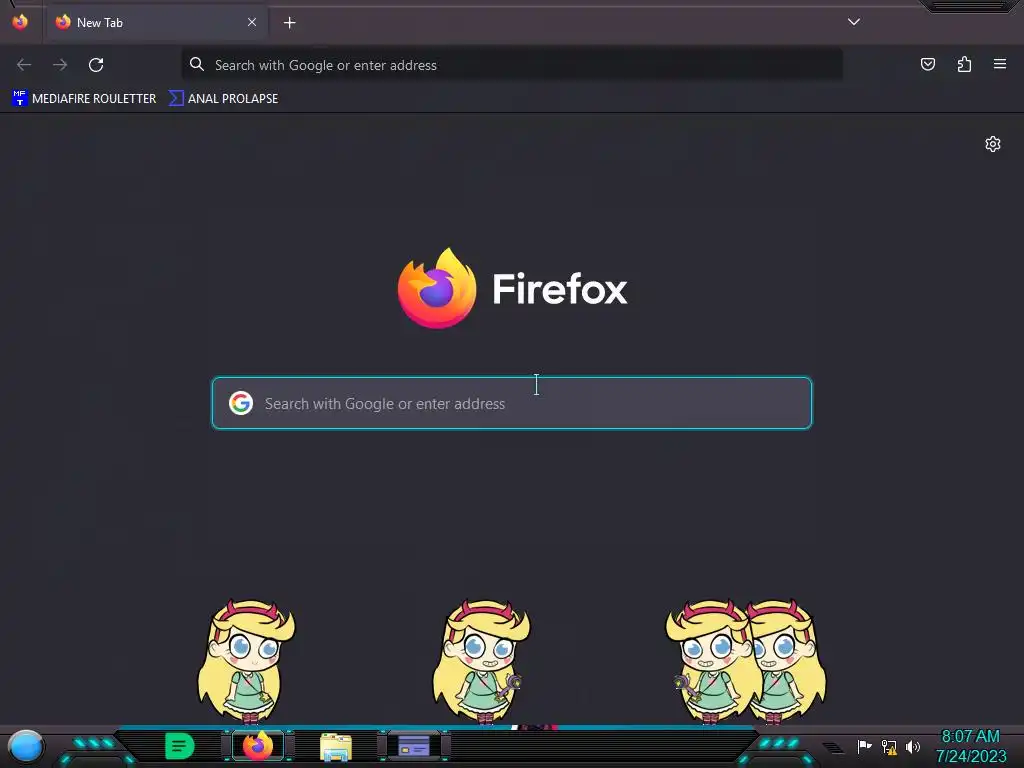
Task: Focus the top address bar field
Action: point(512,65)
